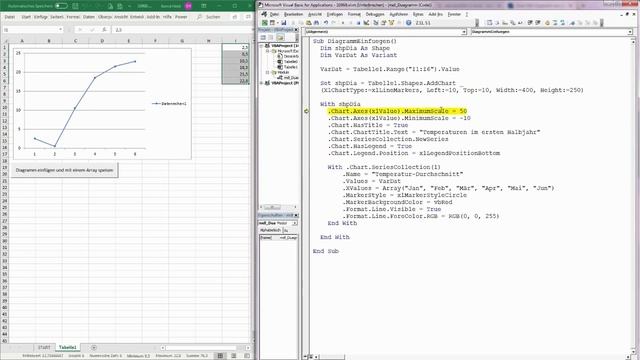The height and width of the screenshot is (360, 640).
Task: Open the Bearbeiten menu in the VBA editor
Action: click(x=293, y=14)
